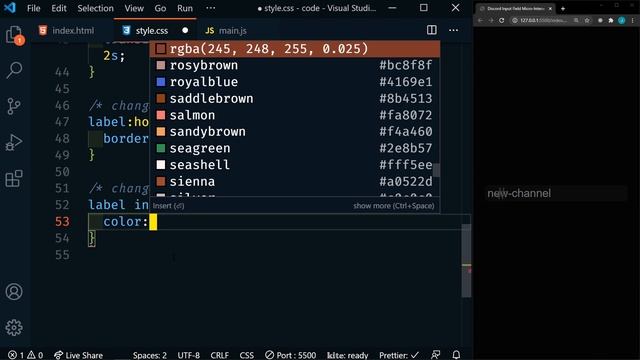Click the Prettier status item
The image size is (640, 360).
399,355
